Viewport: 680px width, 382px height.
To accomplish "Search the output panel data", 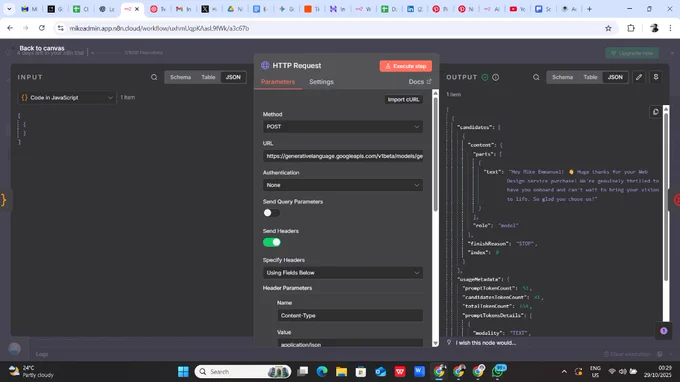I will click(536, 77).
